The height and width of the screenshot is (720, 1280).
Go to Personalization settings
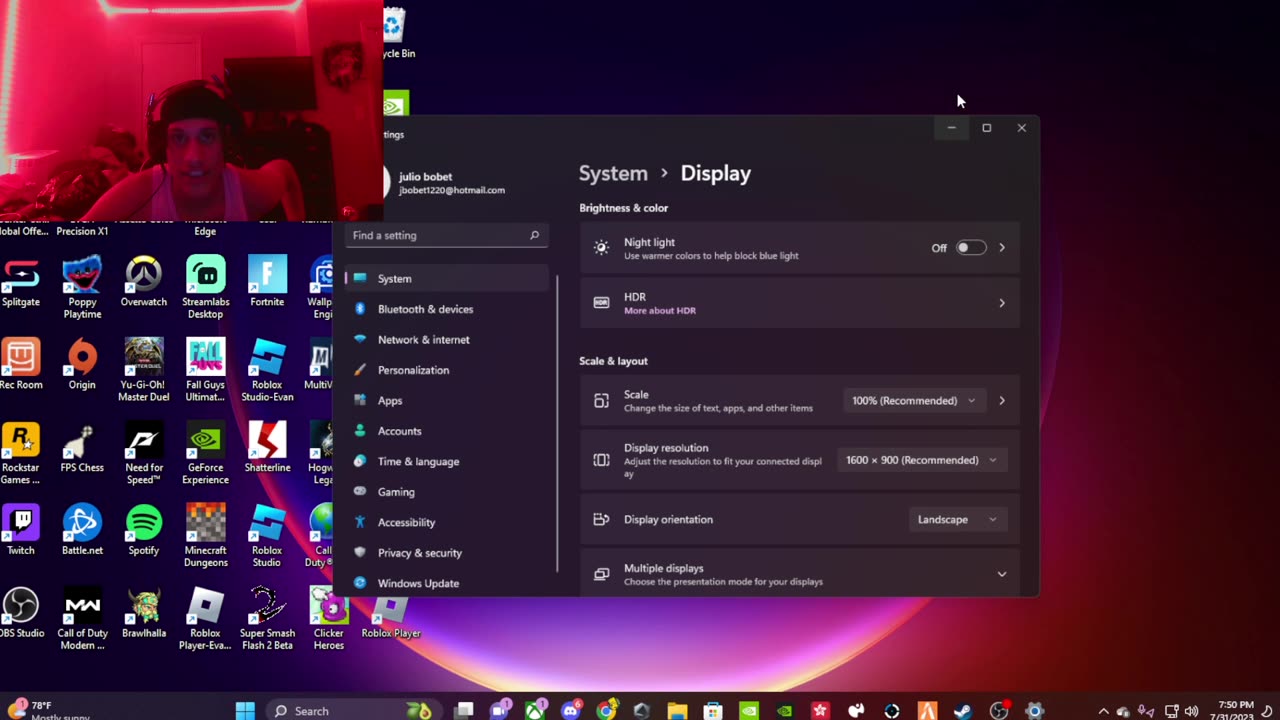(413, 370)
